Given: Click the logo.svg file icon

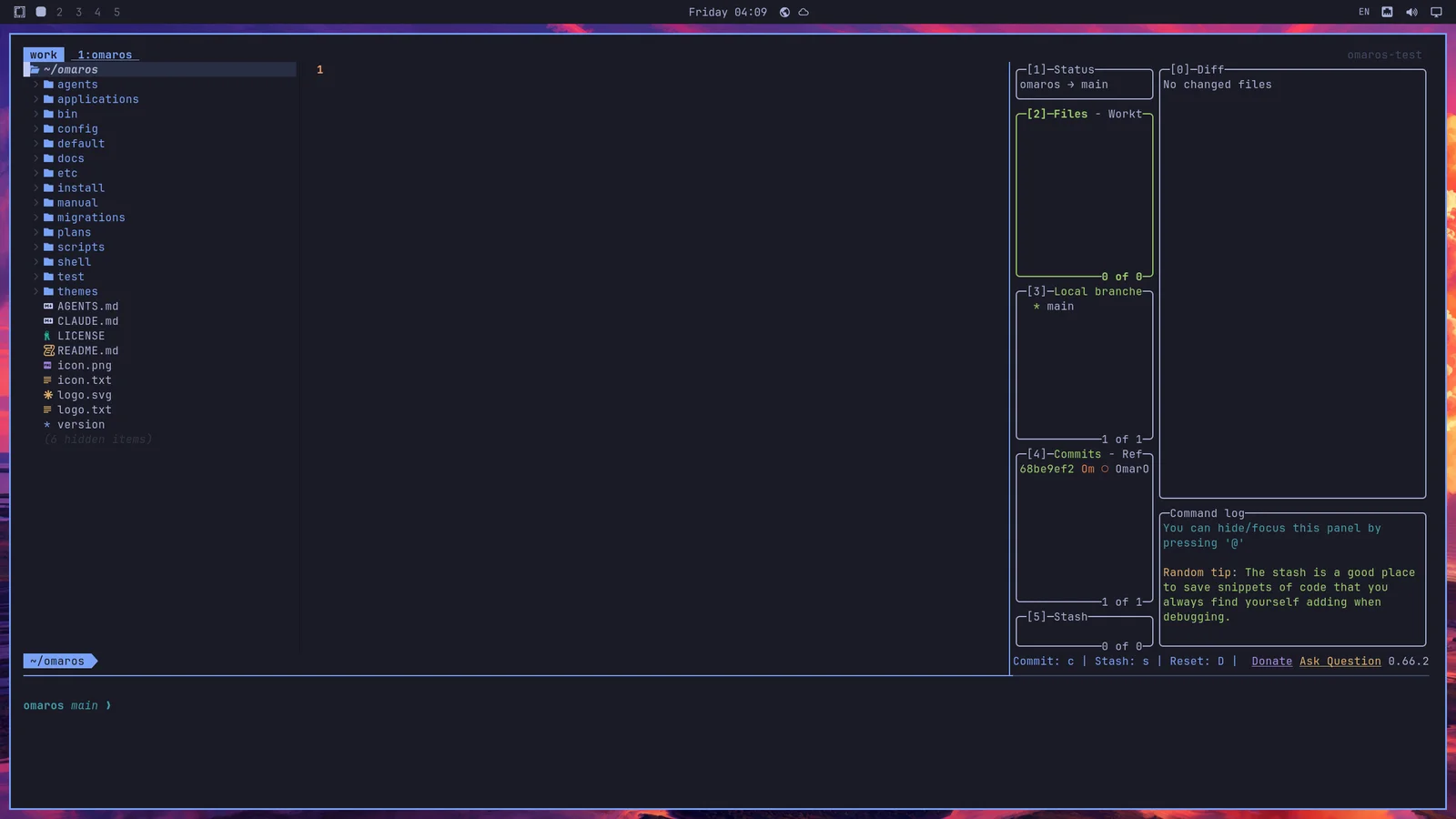Looking at the screenshot, I should coord(48,395).
